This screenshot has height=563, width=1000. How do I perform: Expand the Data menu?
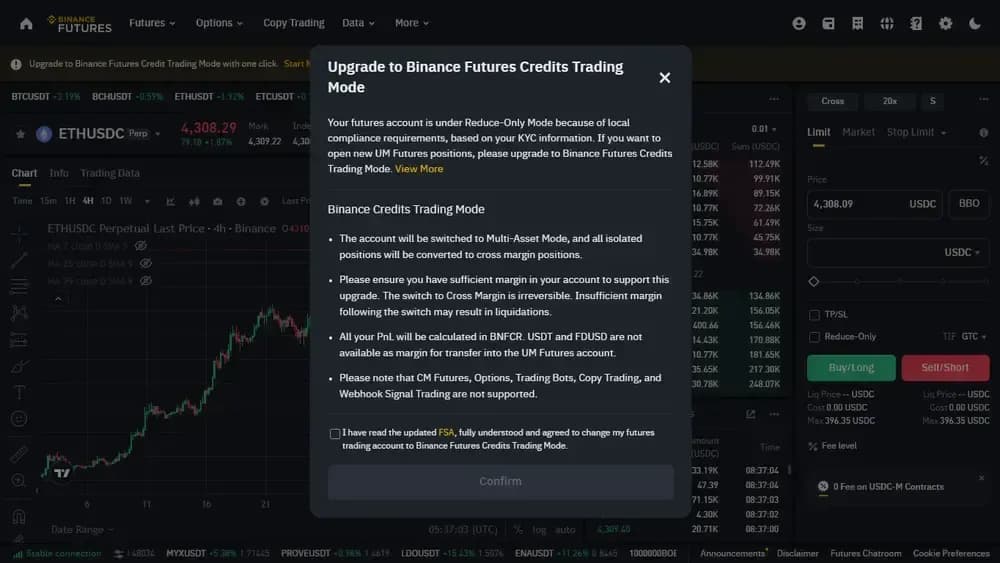pyautogui.click(x=358, y=23)
